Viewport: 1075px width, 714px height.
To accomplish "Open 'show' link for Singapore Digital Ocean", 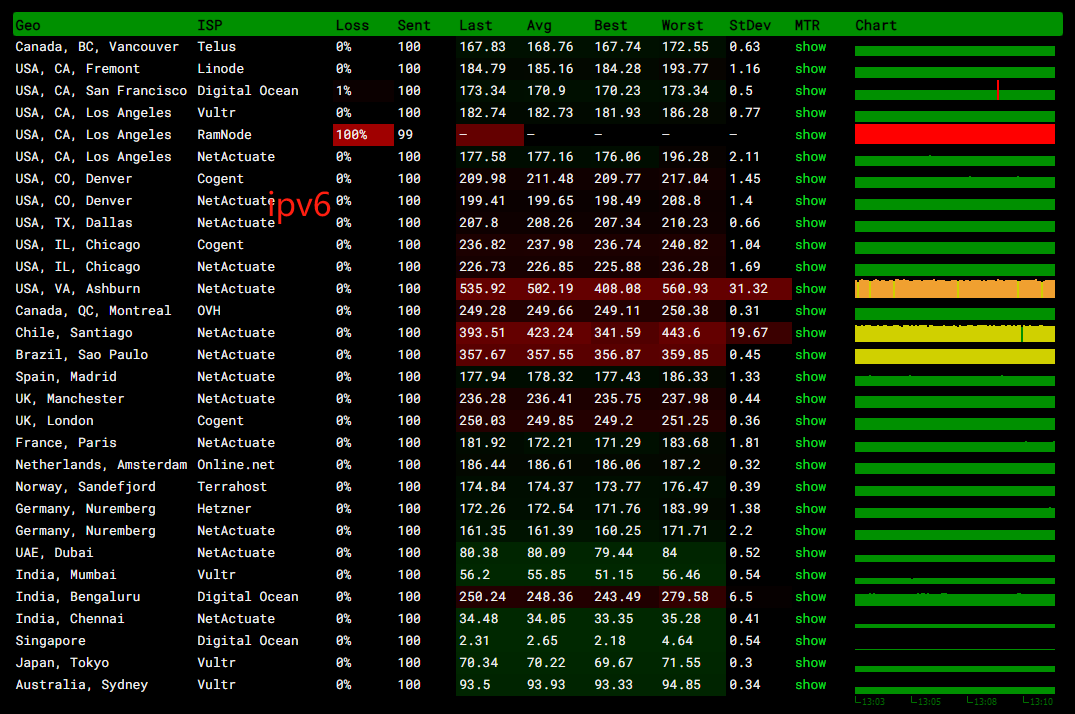I will tap(810, 641).
